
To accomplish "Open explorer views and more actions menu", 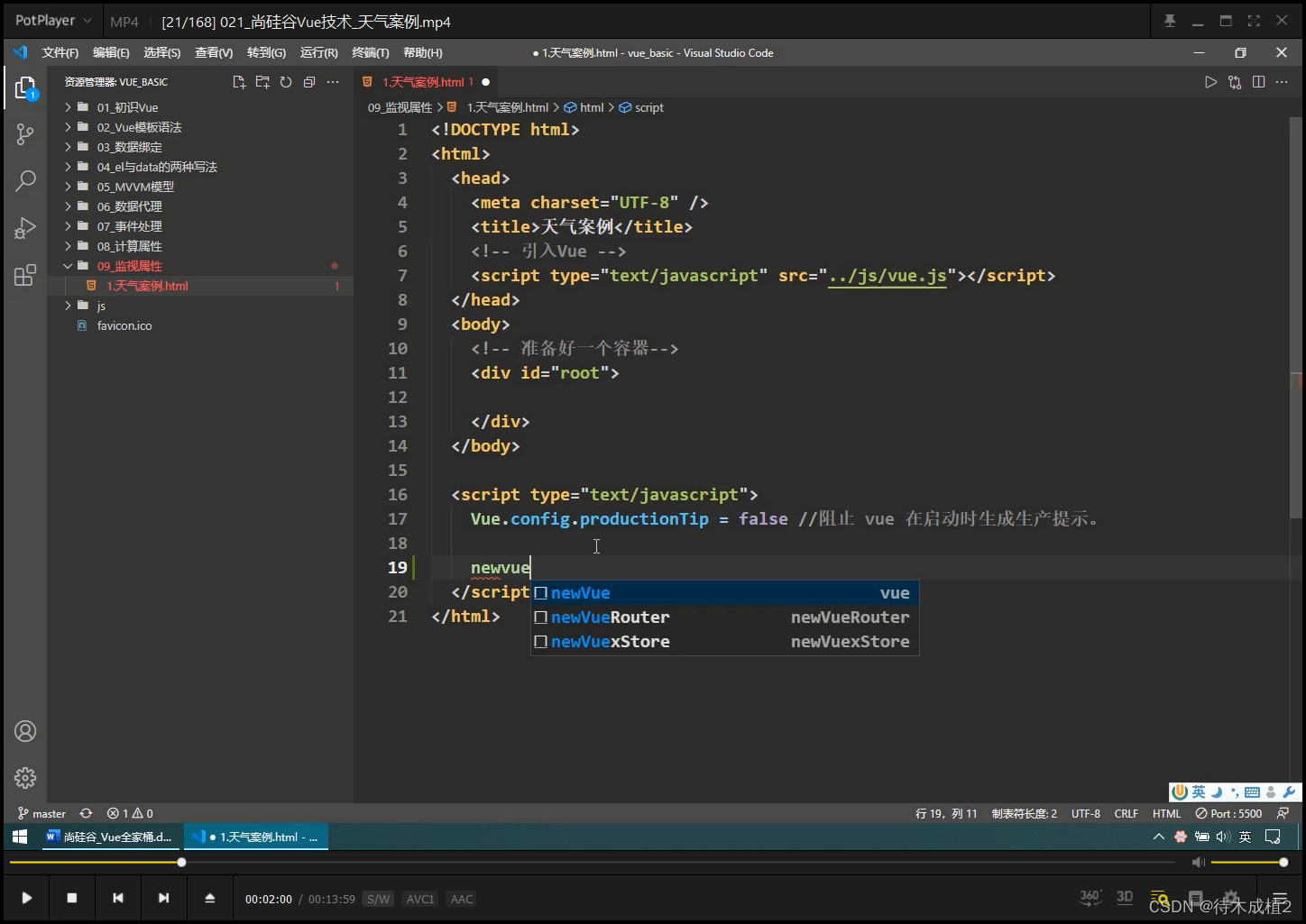I will [x=333, y=82].
